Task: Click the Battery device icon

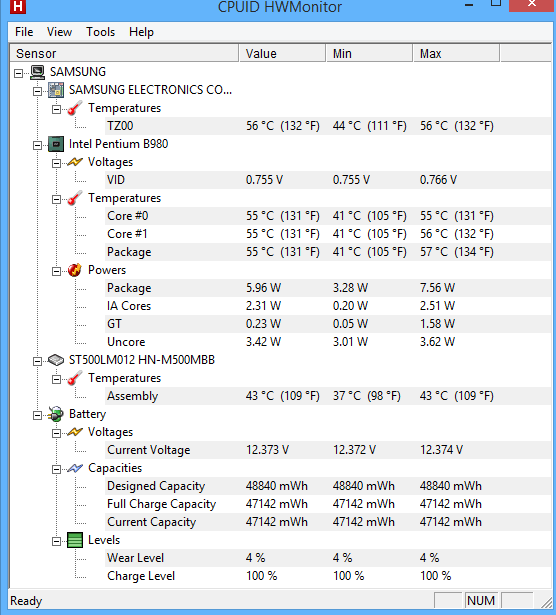Action: coord(56,414)
